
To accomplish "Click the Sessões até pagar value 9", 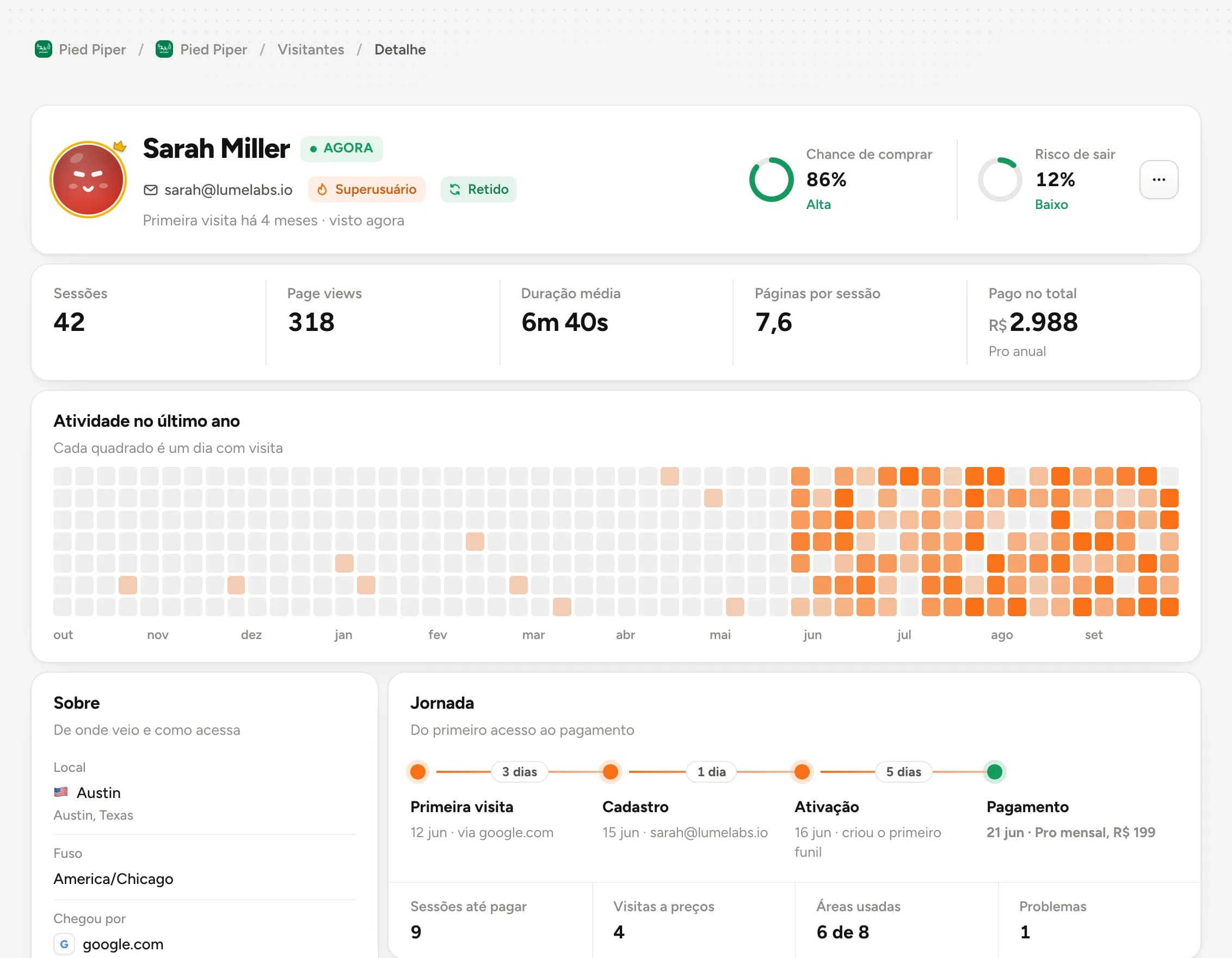I will (416, 932).
